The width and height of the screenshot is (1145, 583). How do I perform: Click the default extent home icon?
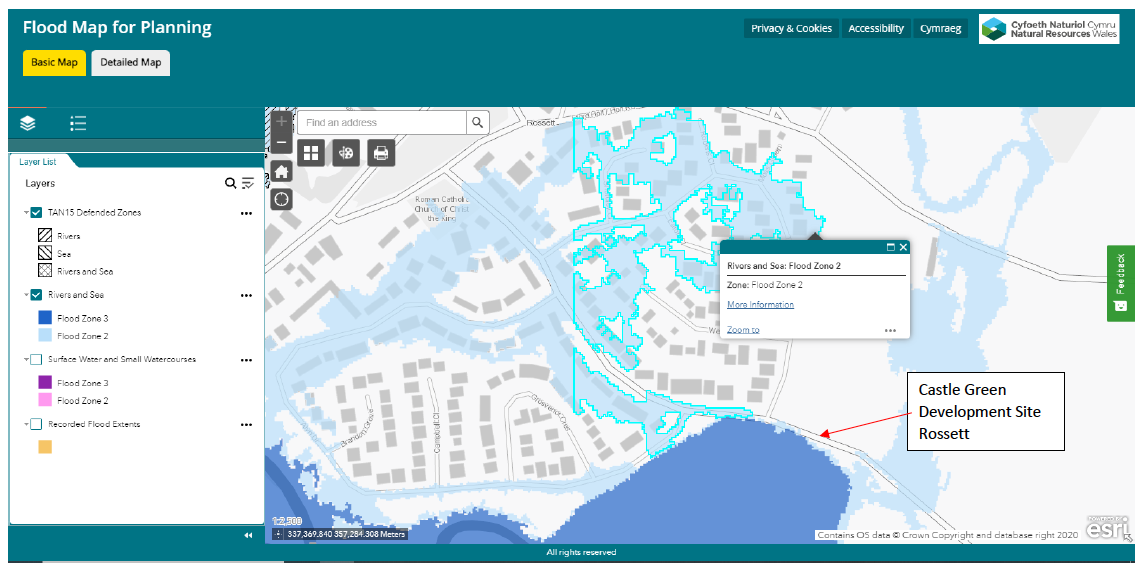(281, 170)
